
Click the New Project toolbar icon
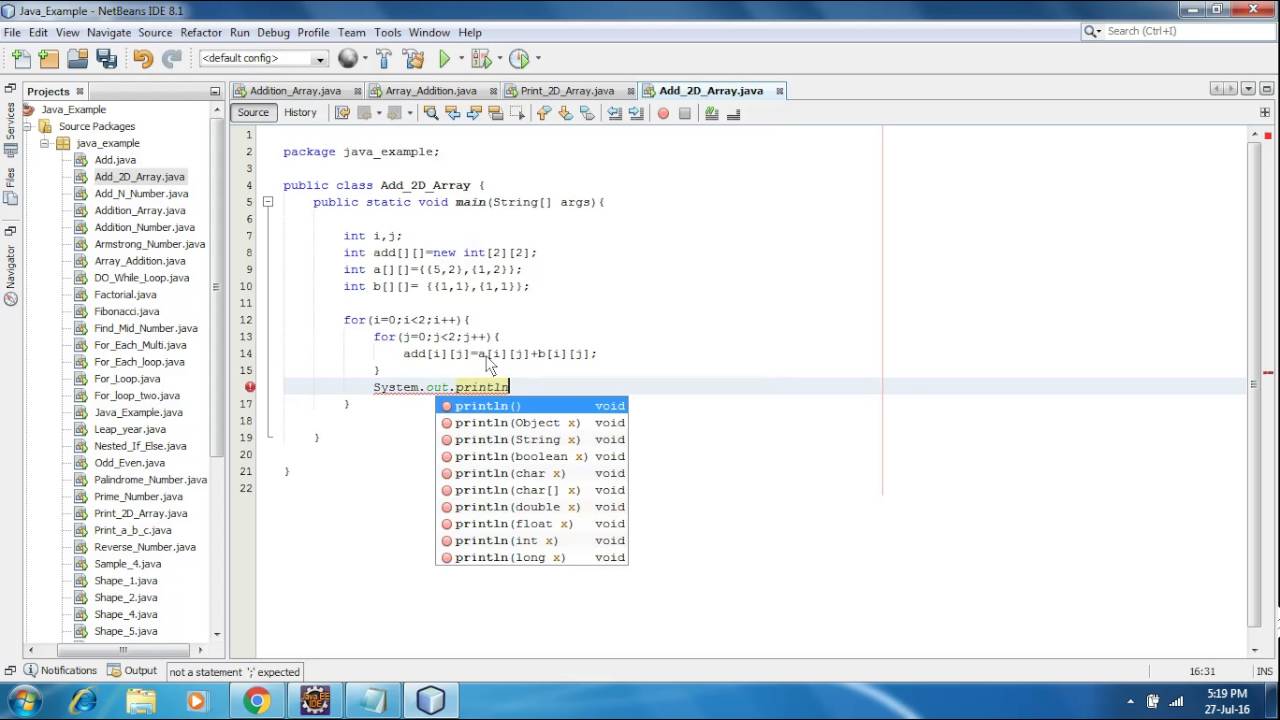point(48,59)
